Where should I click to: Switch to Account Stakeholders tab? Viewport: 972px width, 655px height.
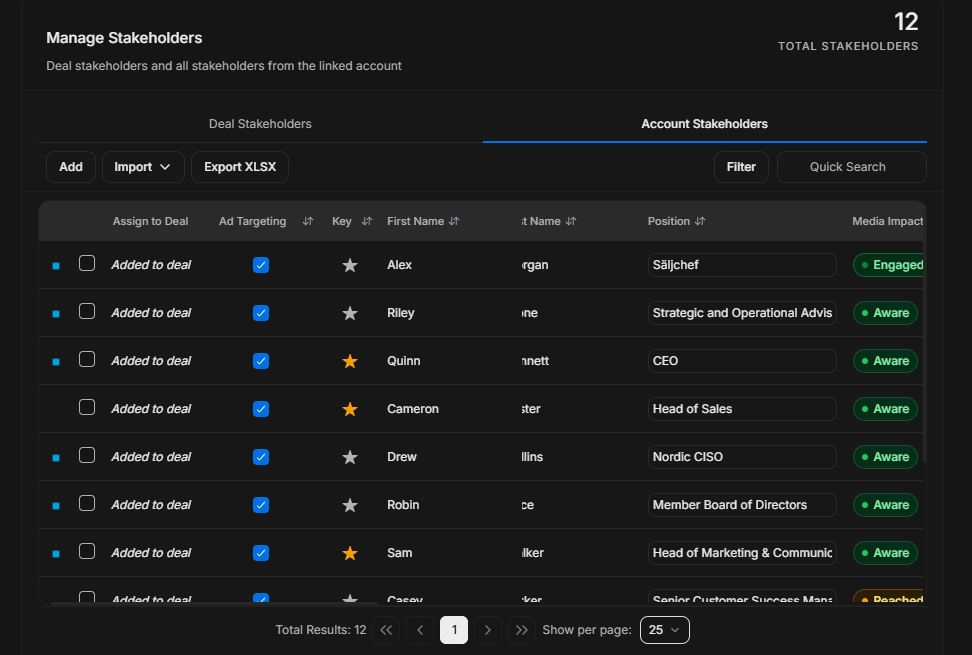pos(705,124)
